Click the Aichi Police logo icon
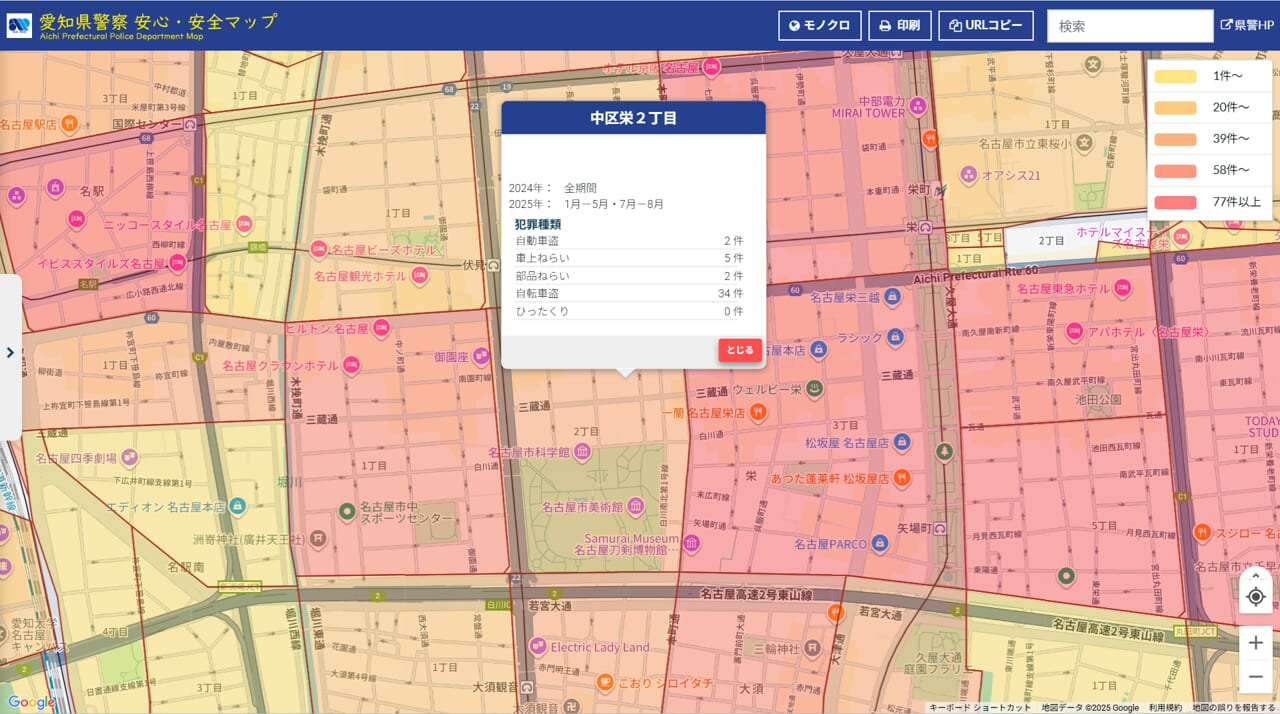The image size is (1280, 714). (x=19, y=25)
